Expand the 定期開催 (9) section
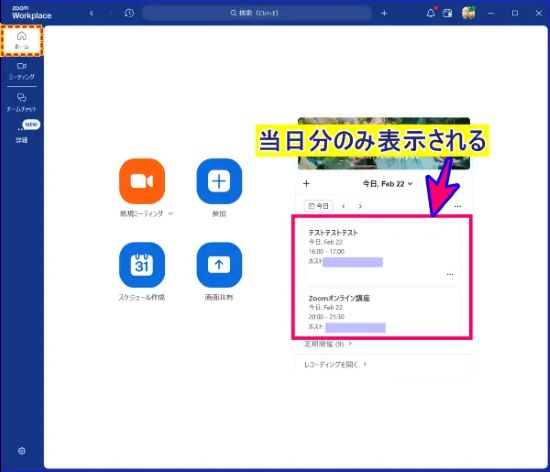 328,344
